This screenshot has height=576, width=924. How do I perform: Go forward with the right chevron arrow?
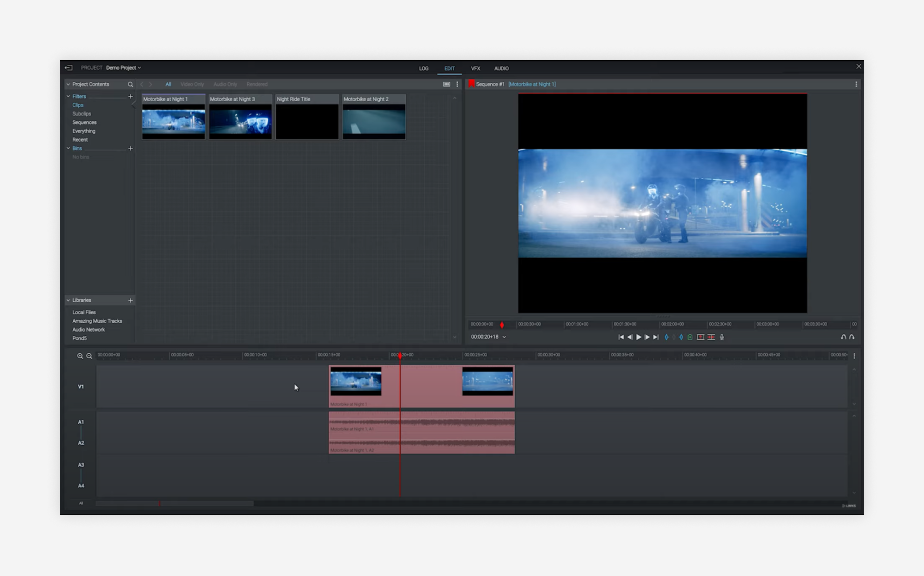coord(150,84)
